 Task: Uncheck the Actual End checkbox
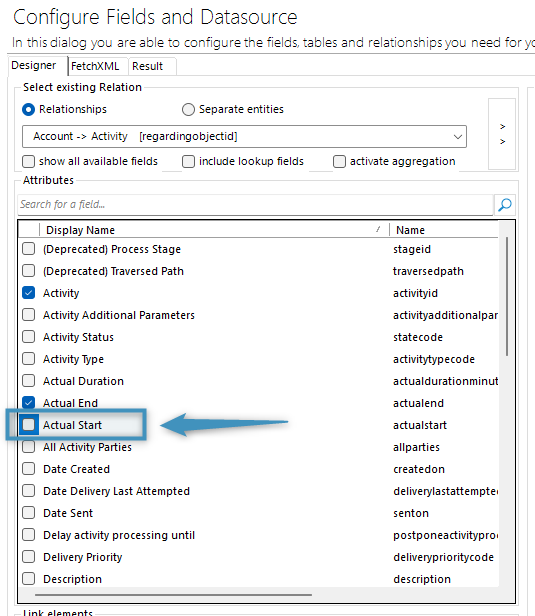pos(28,402)
